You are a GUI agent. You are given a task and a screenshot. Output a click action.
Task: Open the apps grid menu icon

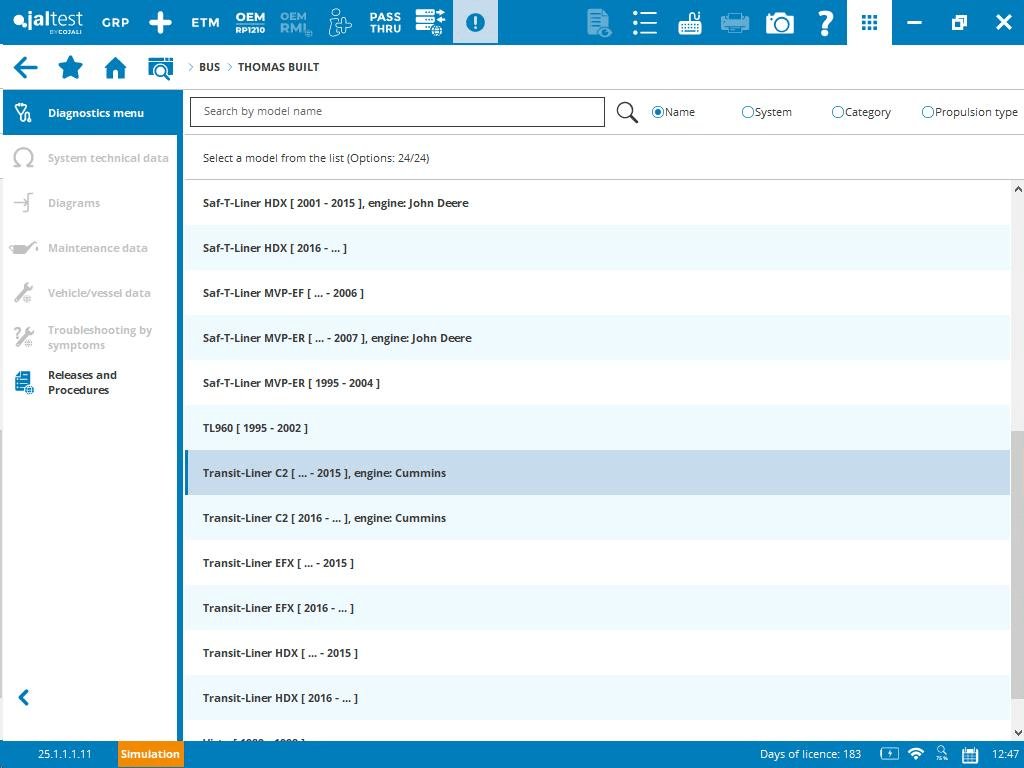pos(869,22)
